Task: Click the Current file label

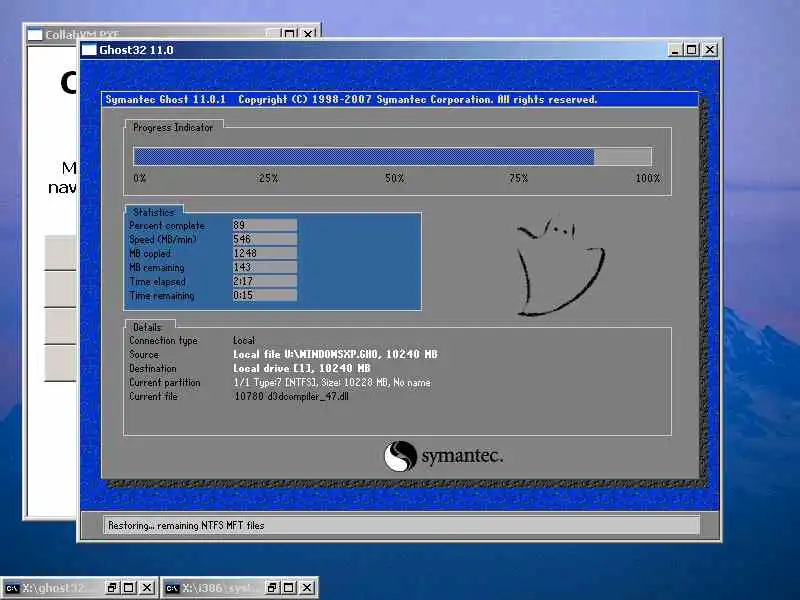Action: (x=153, y=396)
